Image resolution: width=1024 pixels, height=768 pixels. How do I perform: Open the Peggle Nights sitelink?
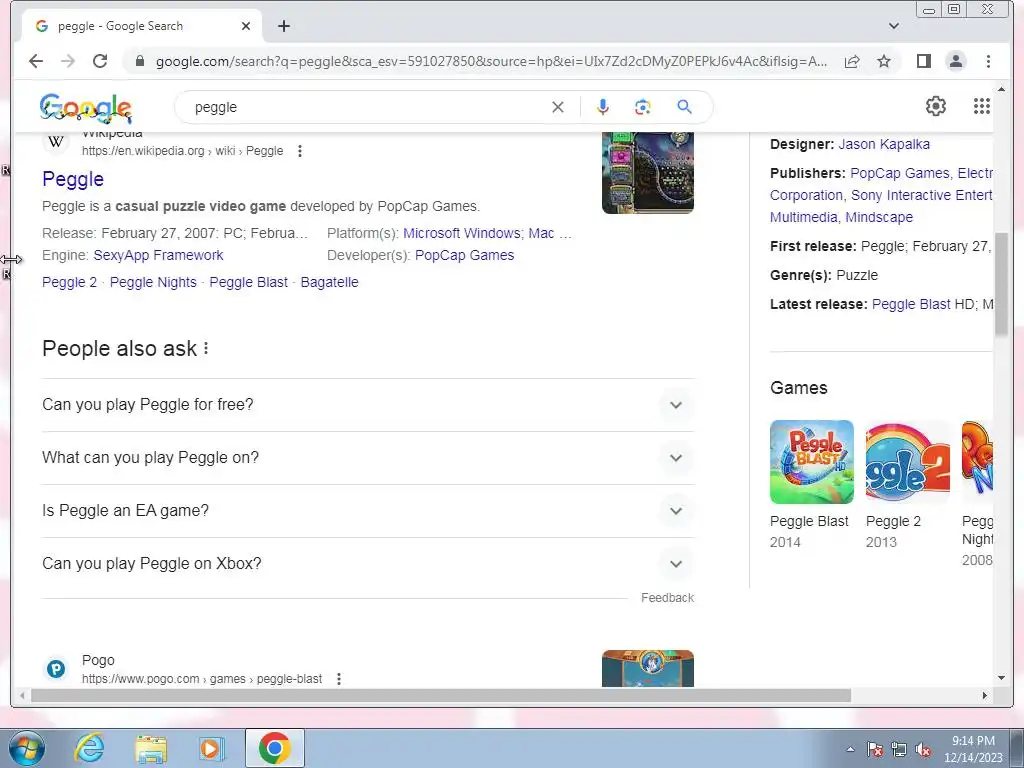(153, 282)
